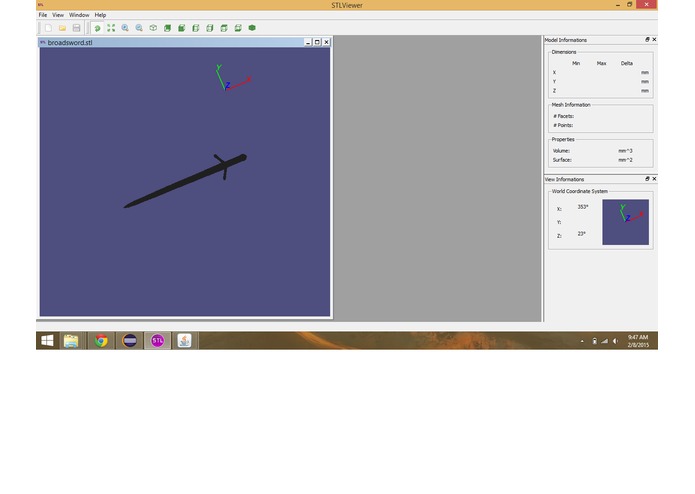The image size is (695, 494).
Task: Click the '# Facets:' label
Action: pos(563,116)
